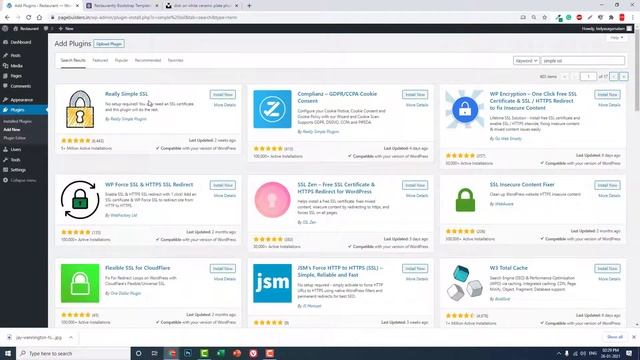This screenshot has height=360, width=640.
Task: Install WP Force SSL & HTTPS Redirect
Action: point(222,185)
